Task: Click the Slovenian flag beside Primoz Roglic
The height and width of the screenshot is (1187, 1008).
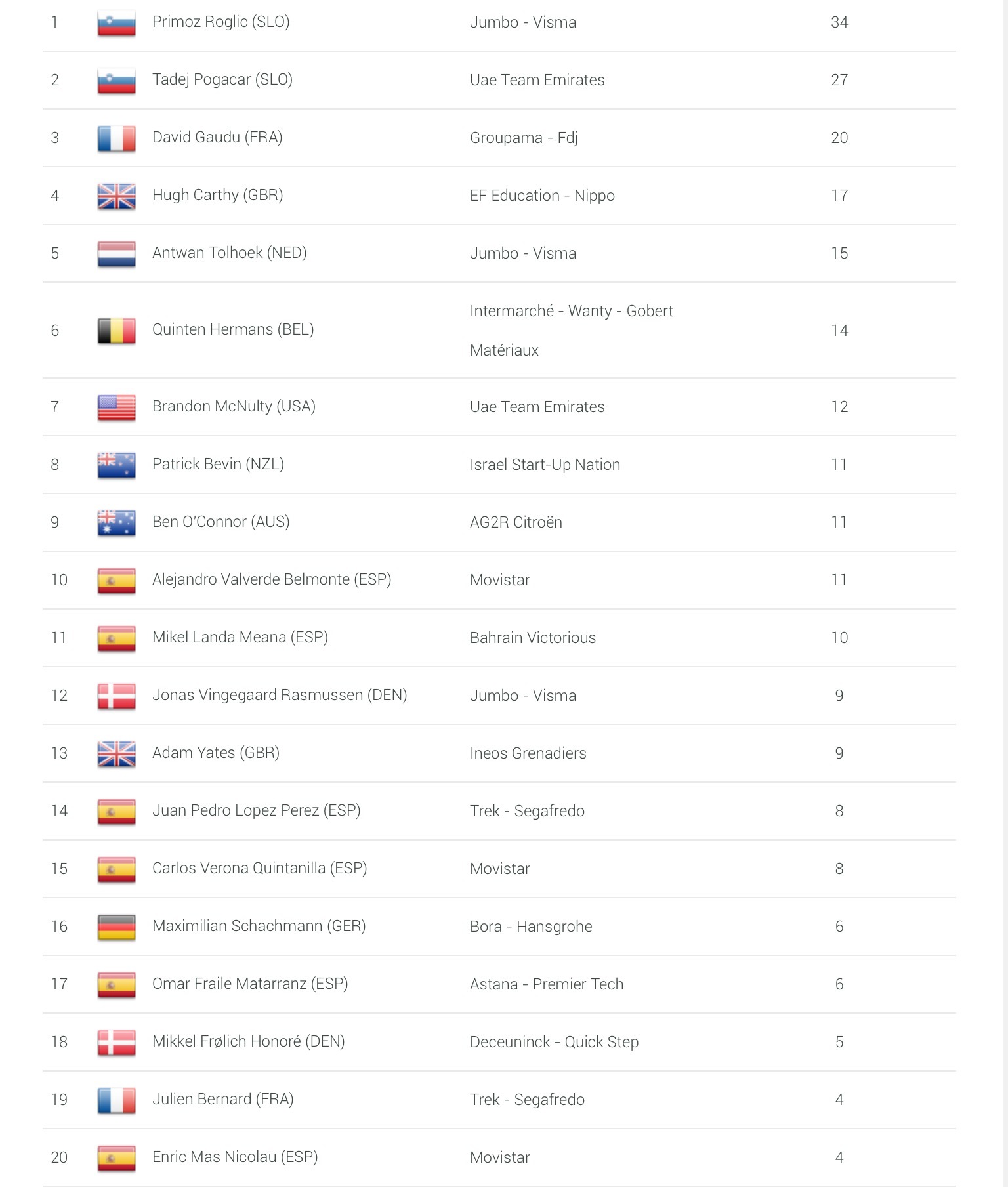Action: tap(116, 23)
